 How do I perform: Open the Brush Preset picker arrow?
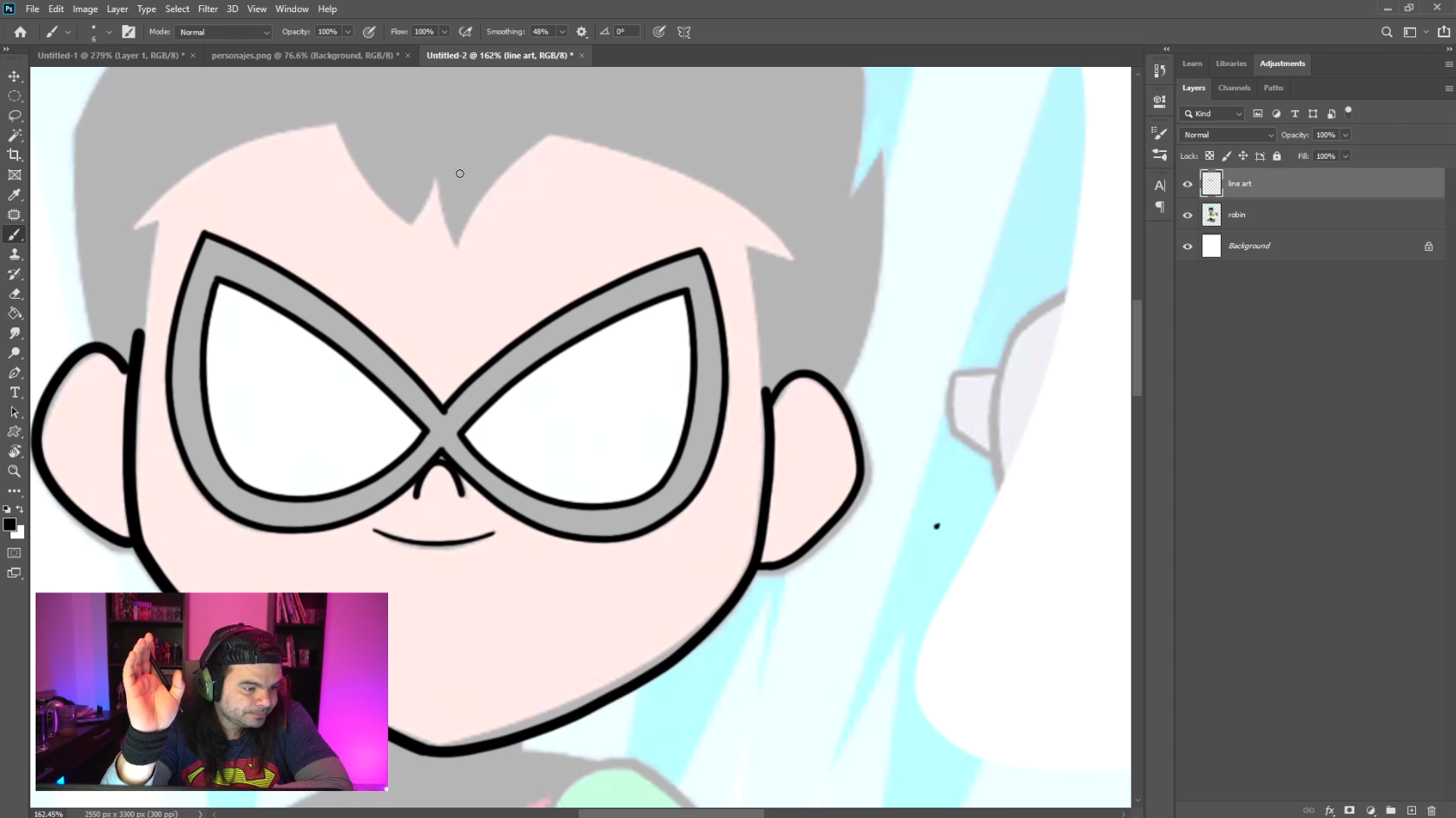tap(109, 32)
